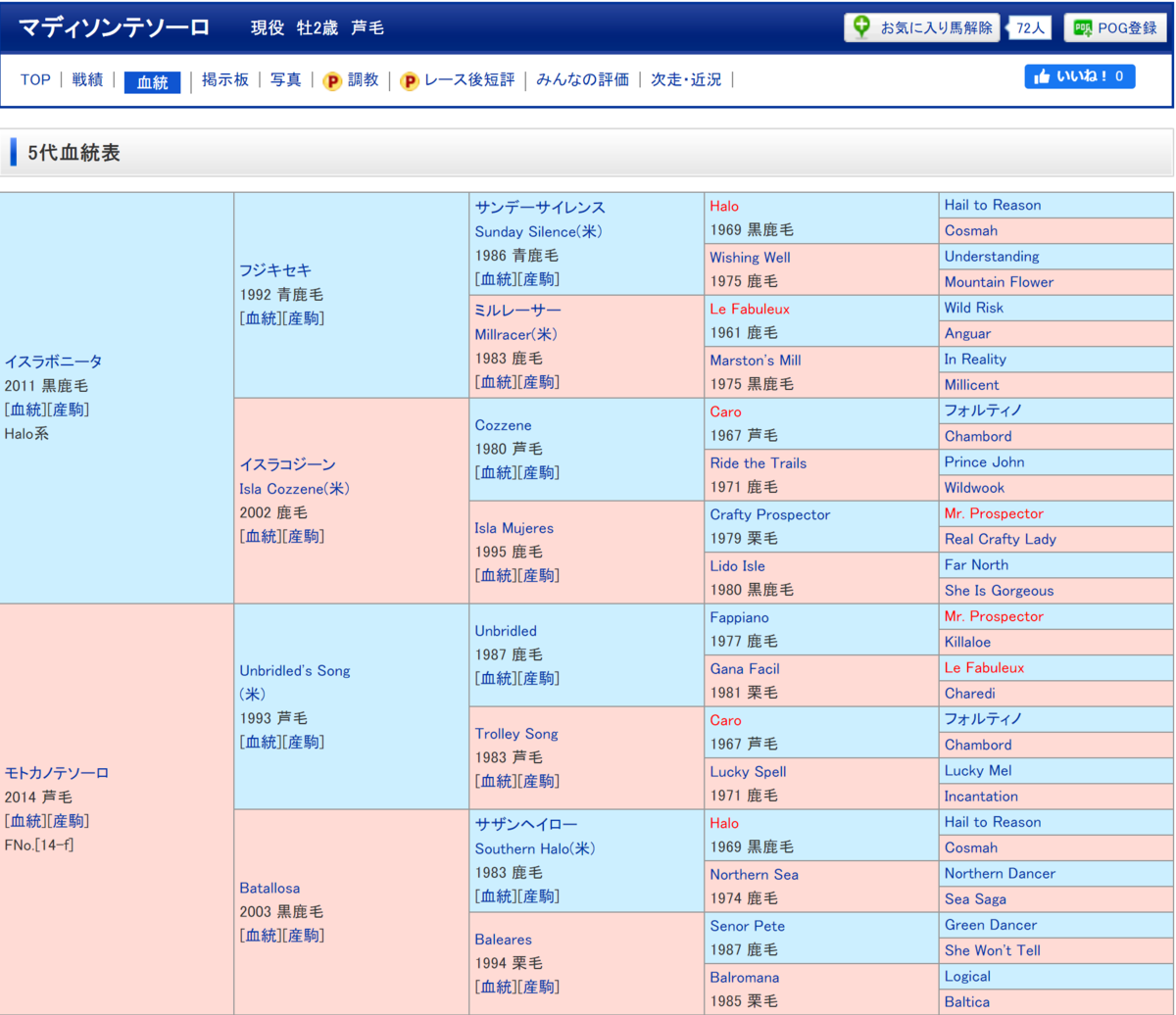Open the TOP tab
Screen dimensions: 1176x1015
(35, 80)
